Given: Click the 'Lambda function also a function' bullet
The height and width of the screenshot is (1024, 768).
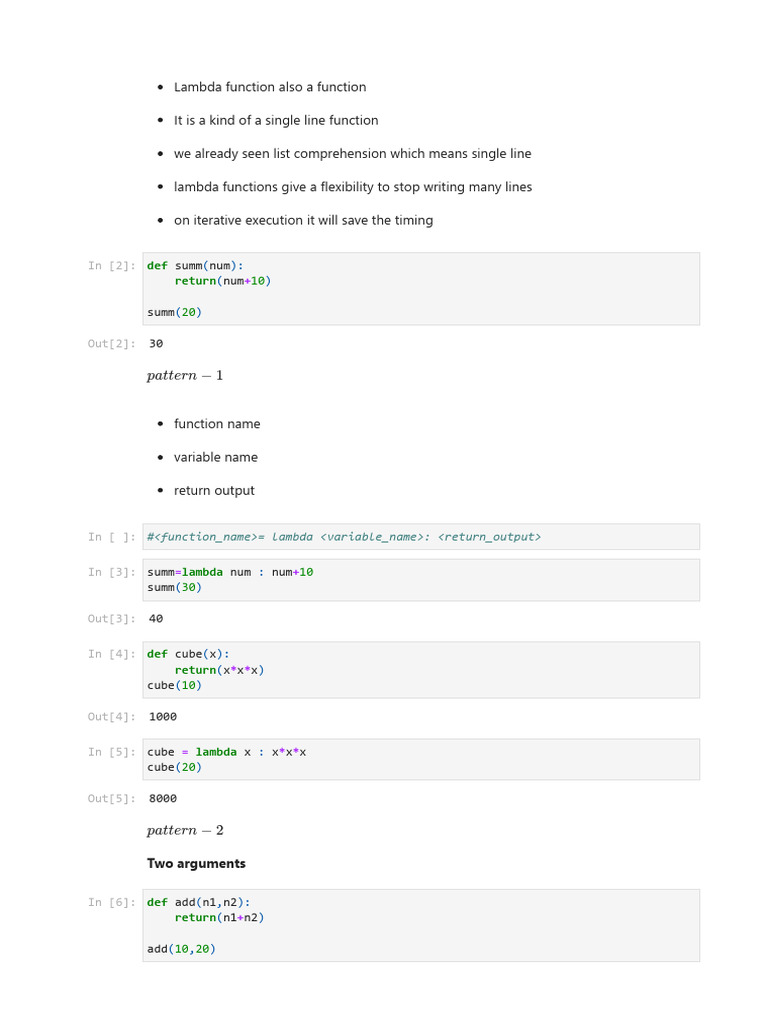Looking at the screenshot, I should [x=270, y=87].
